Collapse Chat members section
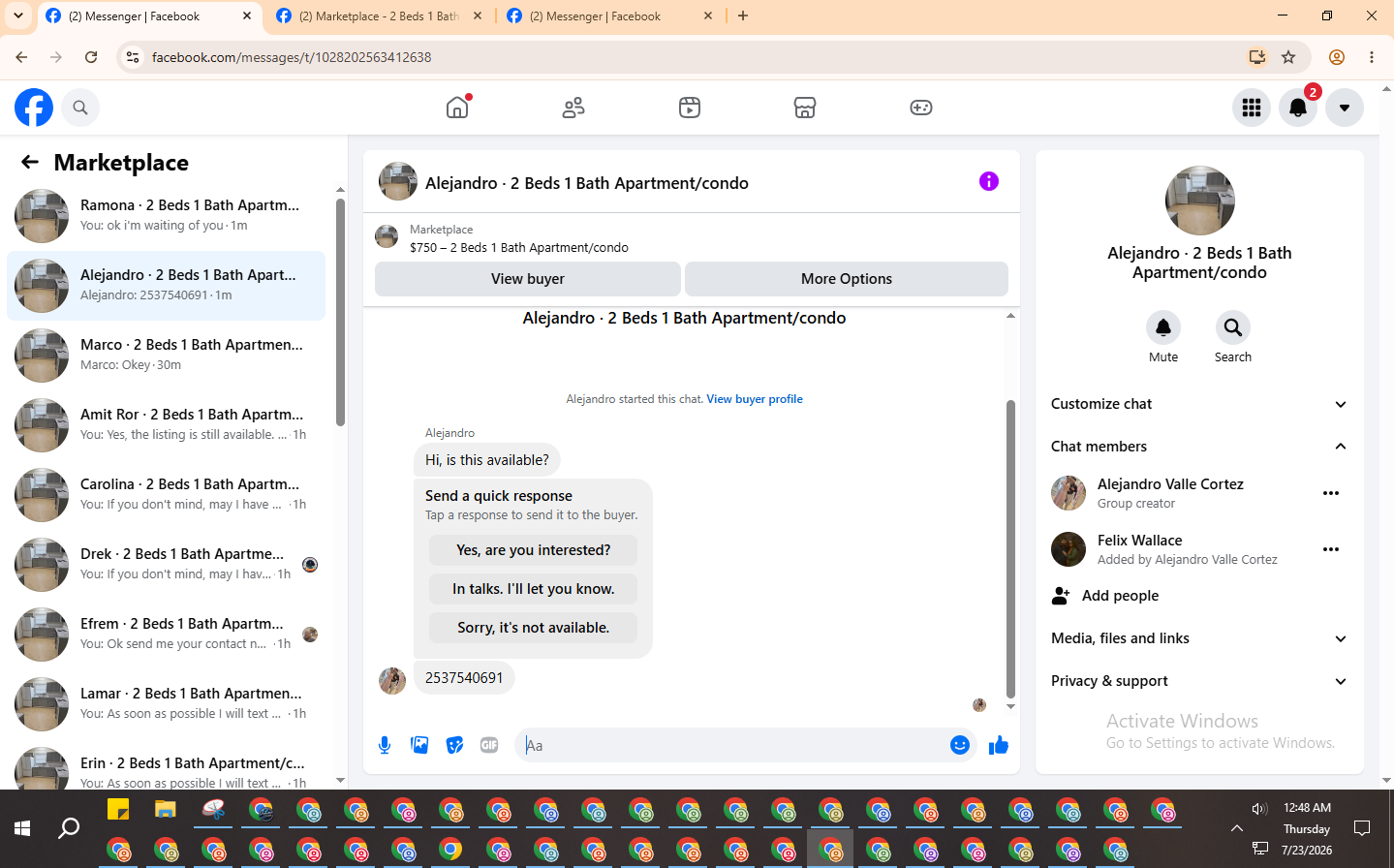This screenshot has width=1394, height=868. click(x=1199, y=447)
